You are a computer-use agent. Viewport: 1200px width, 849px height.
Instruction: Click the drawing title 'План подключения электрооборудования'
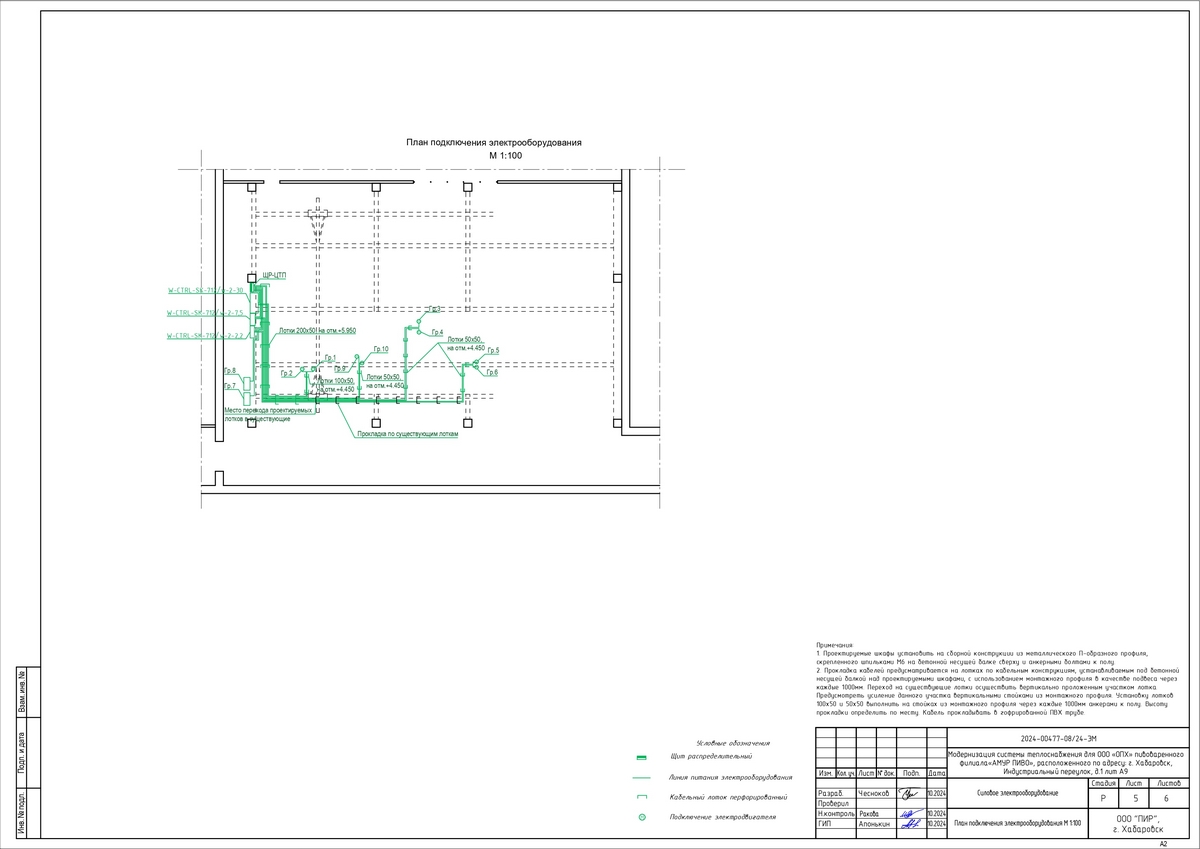click(494, 143)
